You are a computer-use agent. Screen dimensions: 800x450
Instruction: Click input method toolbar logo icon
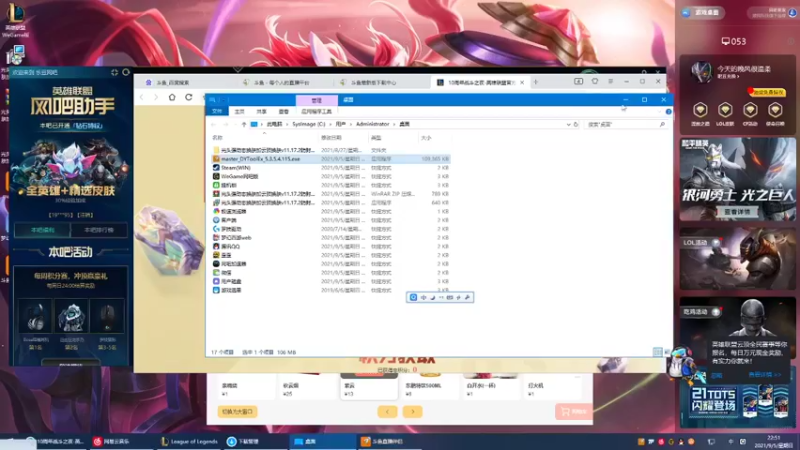coord(413,297)
